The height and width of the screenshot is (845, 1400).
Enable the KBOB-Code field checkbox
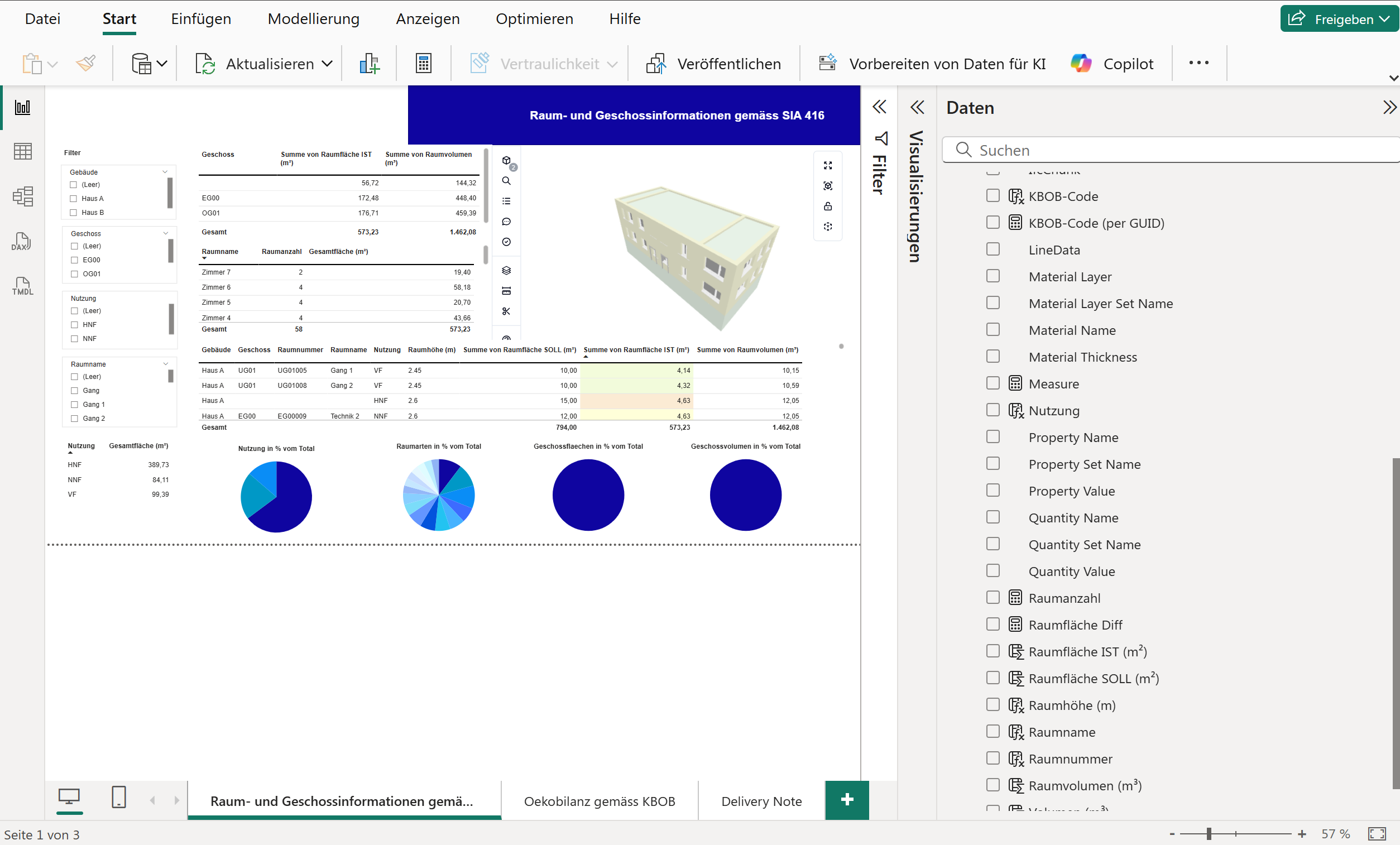coord(993,195)
